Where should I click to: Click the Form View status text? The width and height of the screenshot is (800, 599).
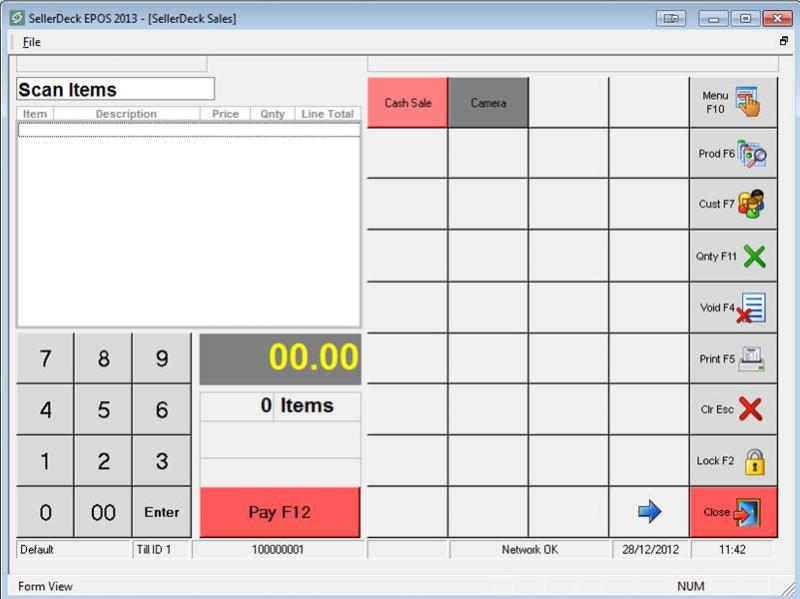[45, 586]
